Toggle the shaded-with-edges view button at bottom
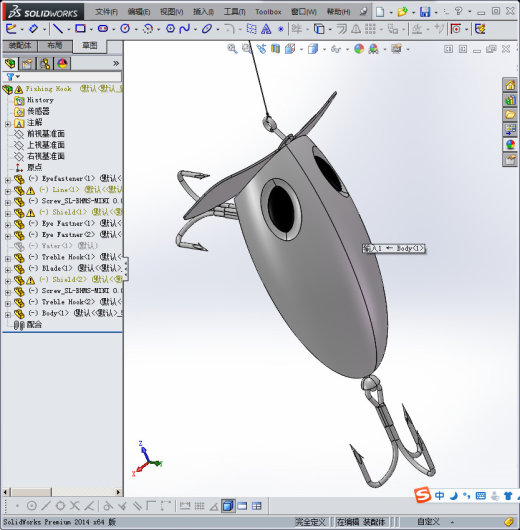The height and width of the screenshot is (530, 520). 228,506
